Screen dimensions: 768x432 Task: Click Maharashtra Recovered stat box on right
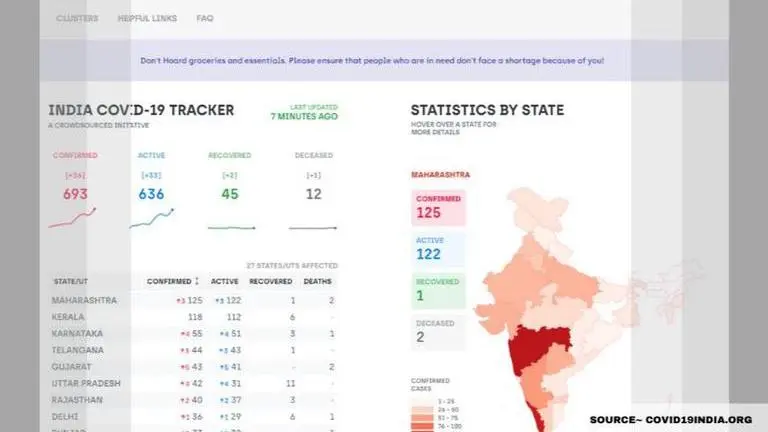[x=438, y=291]
